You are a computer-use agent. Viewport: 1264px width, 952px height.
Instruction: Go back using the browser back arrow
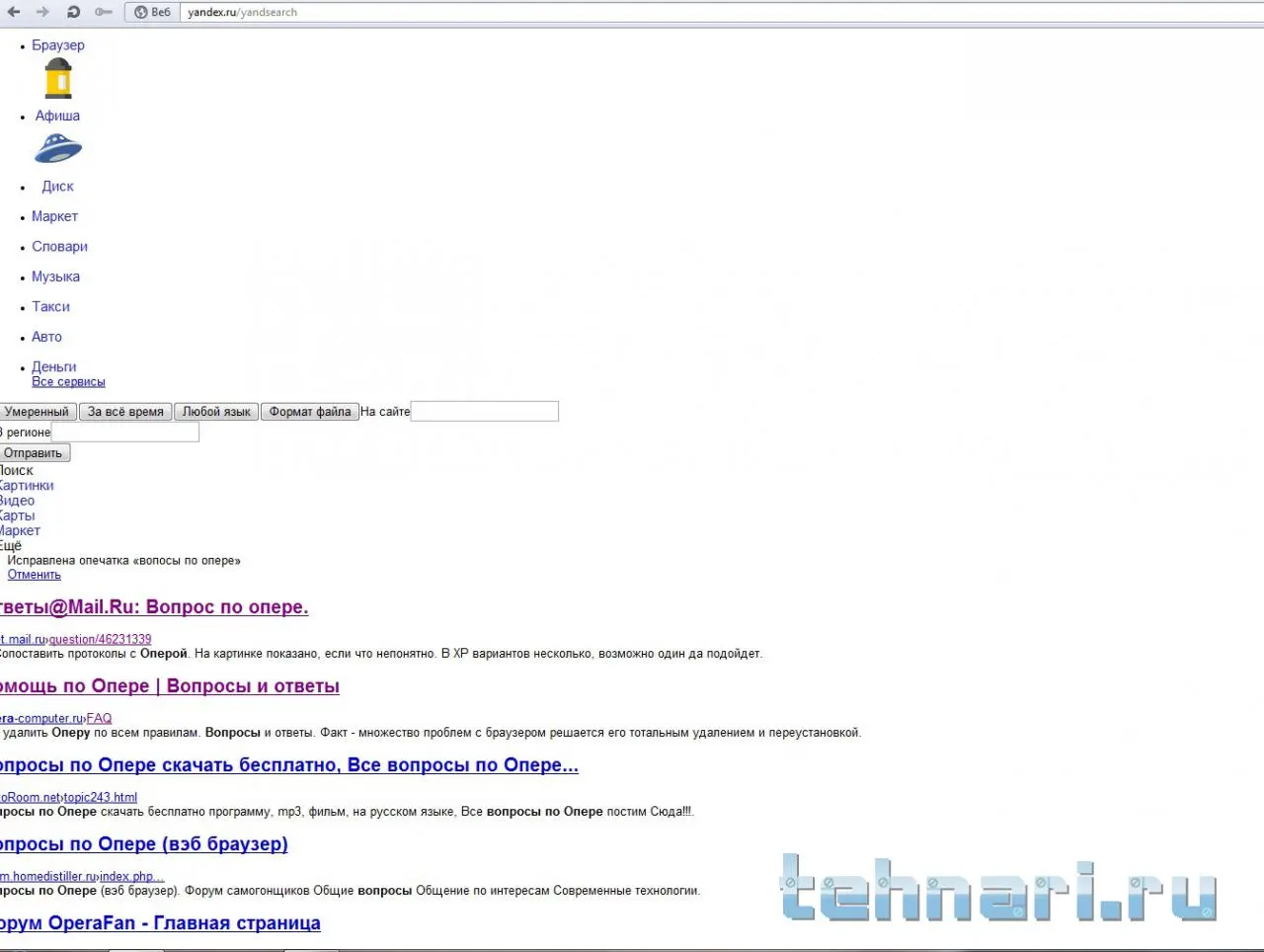(14, 12)
